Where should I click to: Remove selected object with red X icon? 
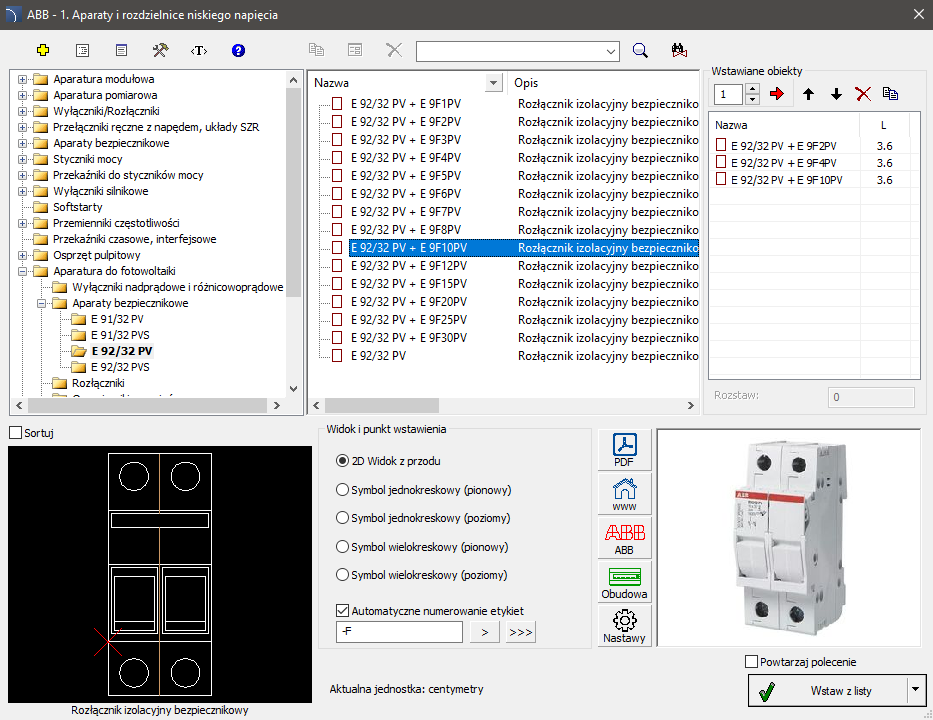tap(863, 94)
